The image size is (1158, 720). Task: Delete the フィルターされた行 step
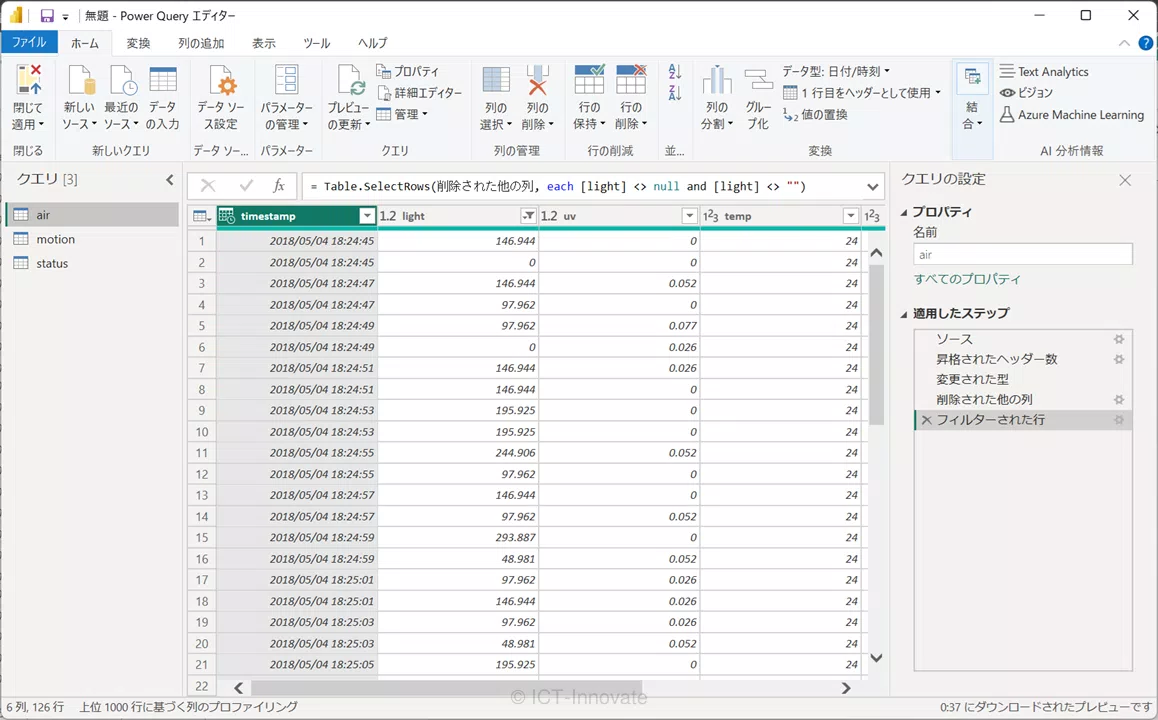(x=926, y=419)
